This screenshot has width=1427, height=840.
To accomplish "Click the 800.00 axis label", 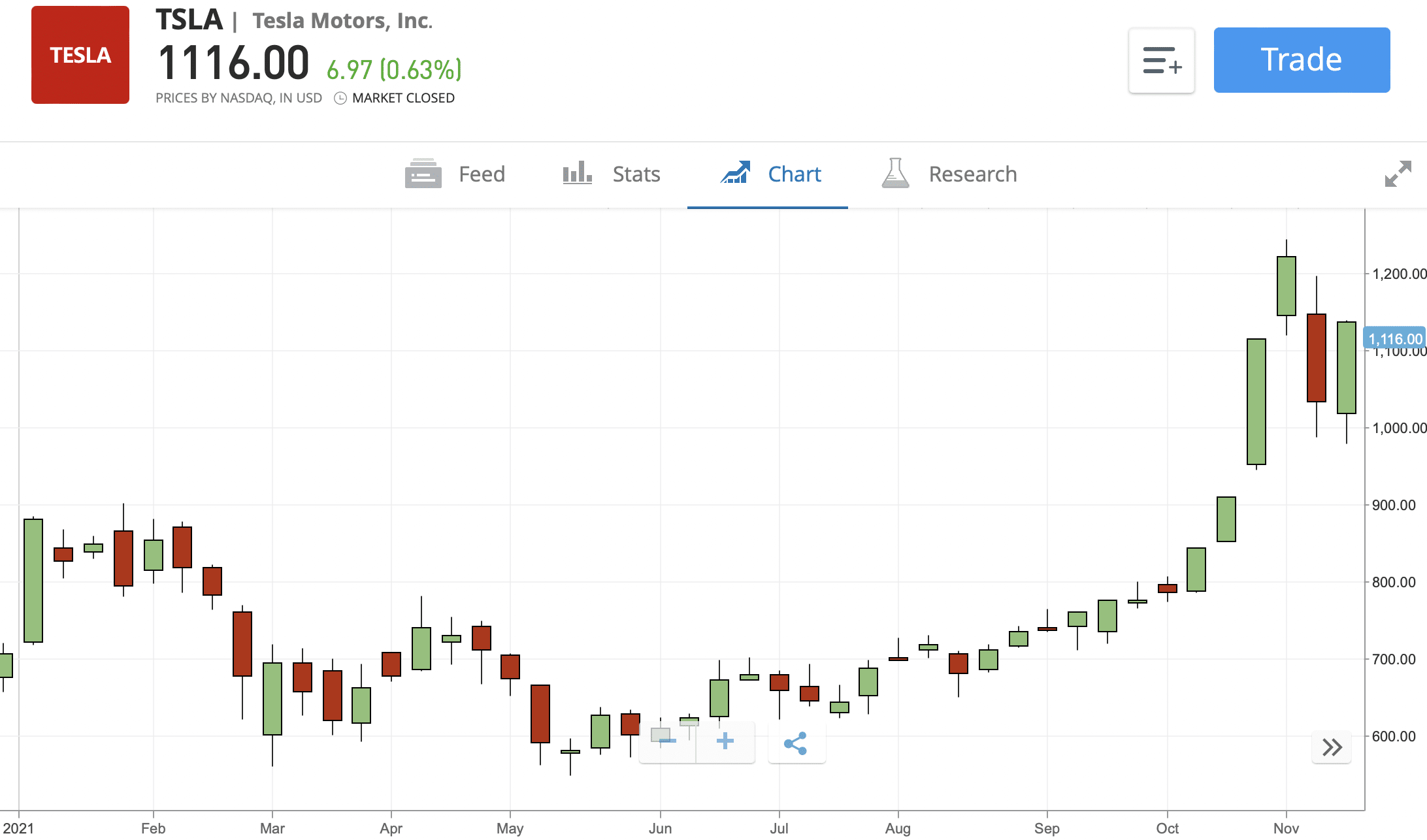I will (x=1394, y=582).
